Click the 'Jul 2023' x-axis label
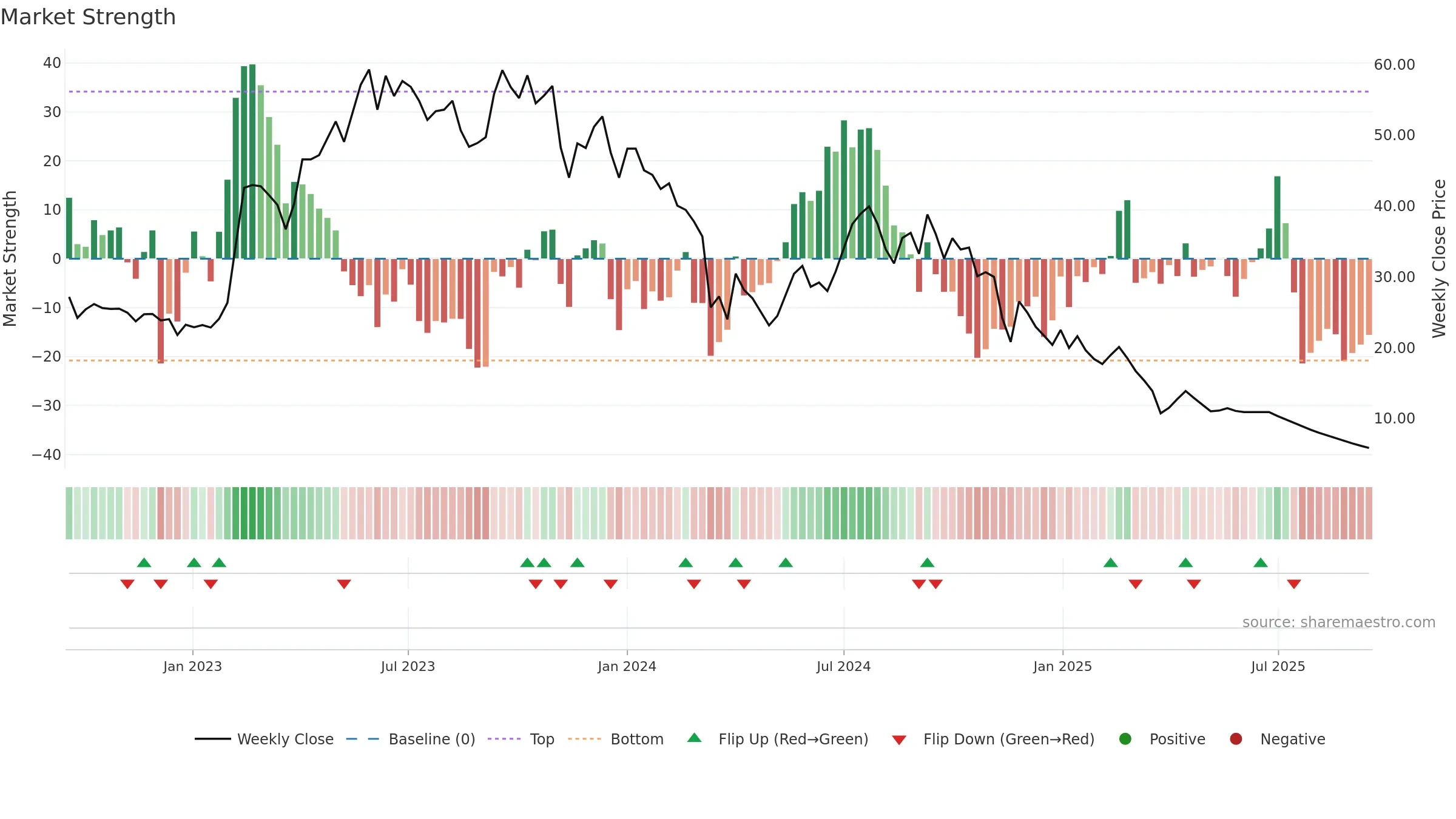The height and width of the screenshot is (819, 1456). 408,666
